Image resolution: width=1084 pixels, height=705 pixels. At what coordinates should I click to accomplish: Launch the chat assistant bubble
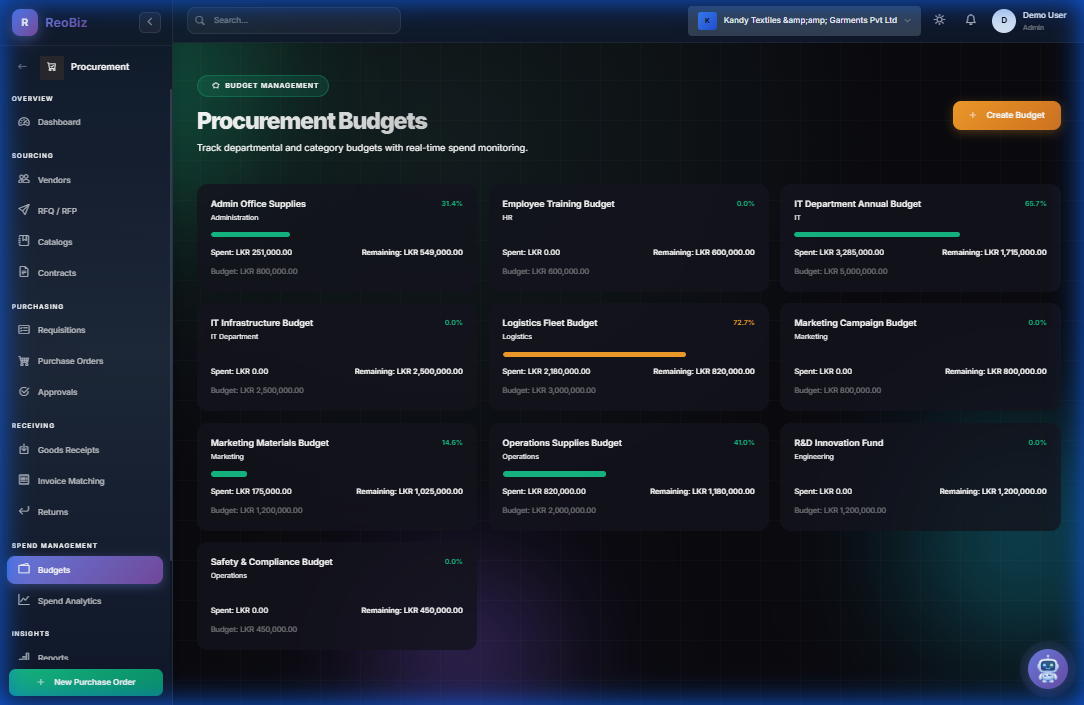click(x=1047, y=668)
